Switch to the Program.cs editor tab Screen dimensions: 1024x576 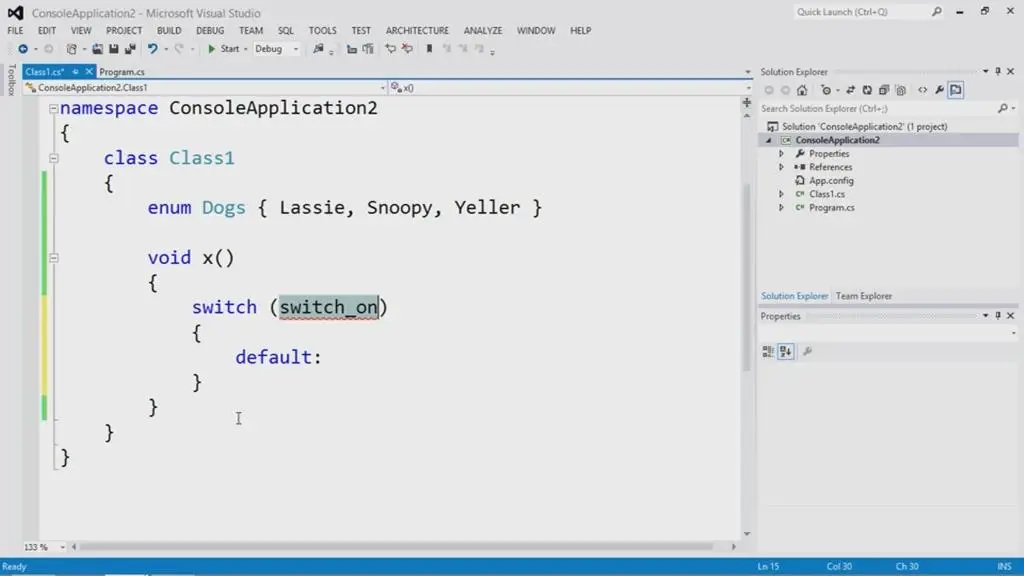[x=122, y=72]
